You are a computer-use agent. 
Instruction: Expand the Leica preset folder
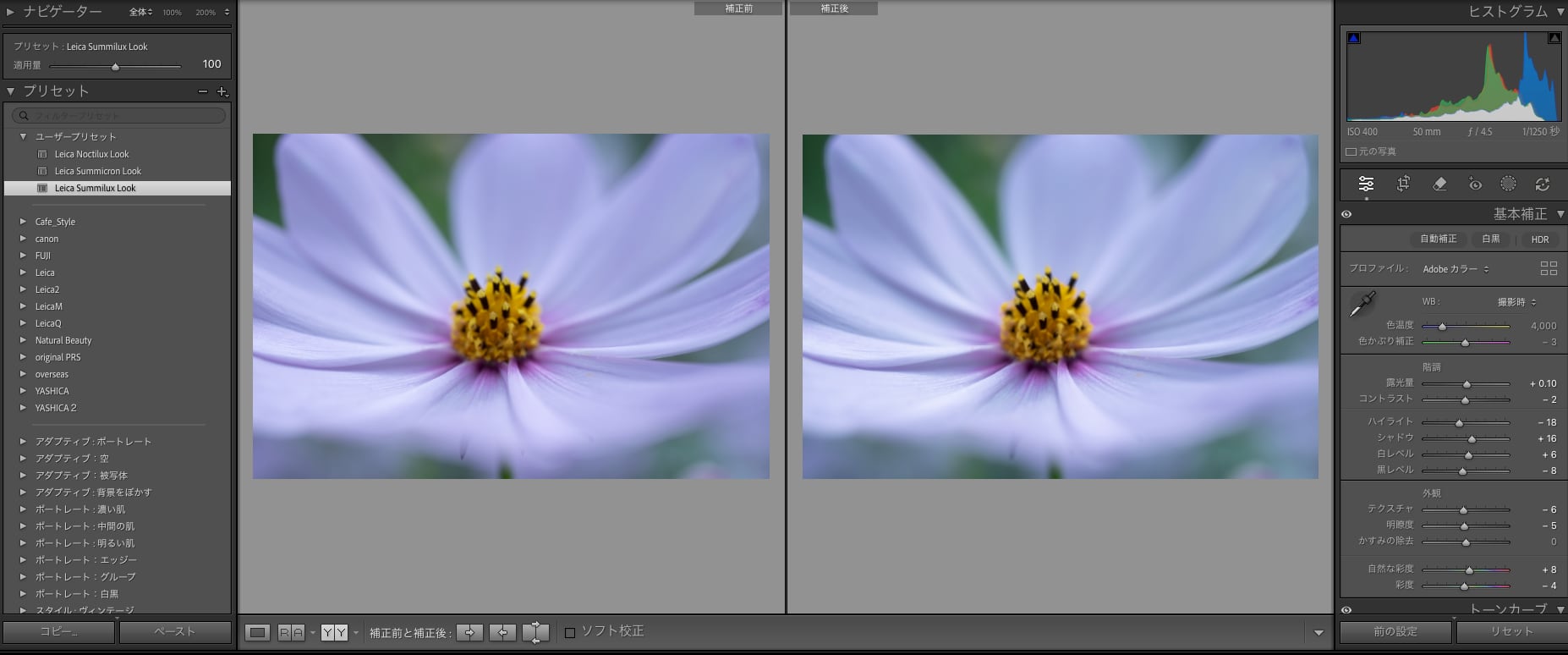tap(24, 272)
